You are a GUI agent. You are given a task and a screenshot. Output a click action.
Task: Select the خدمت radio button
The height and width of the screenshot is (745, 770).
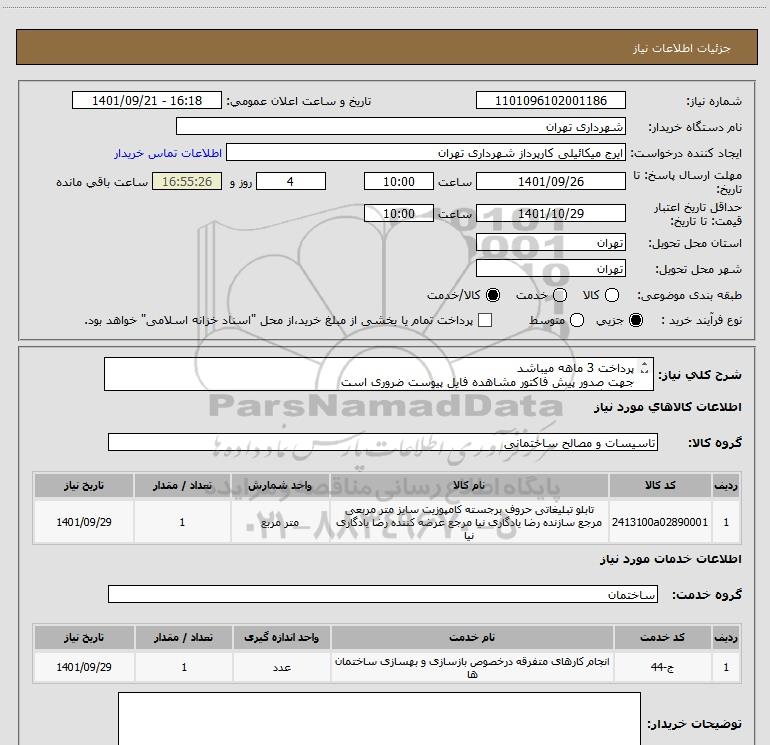(560, 295)
